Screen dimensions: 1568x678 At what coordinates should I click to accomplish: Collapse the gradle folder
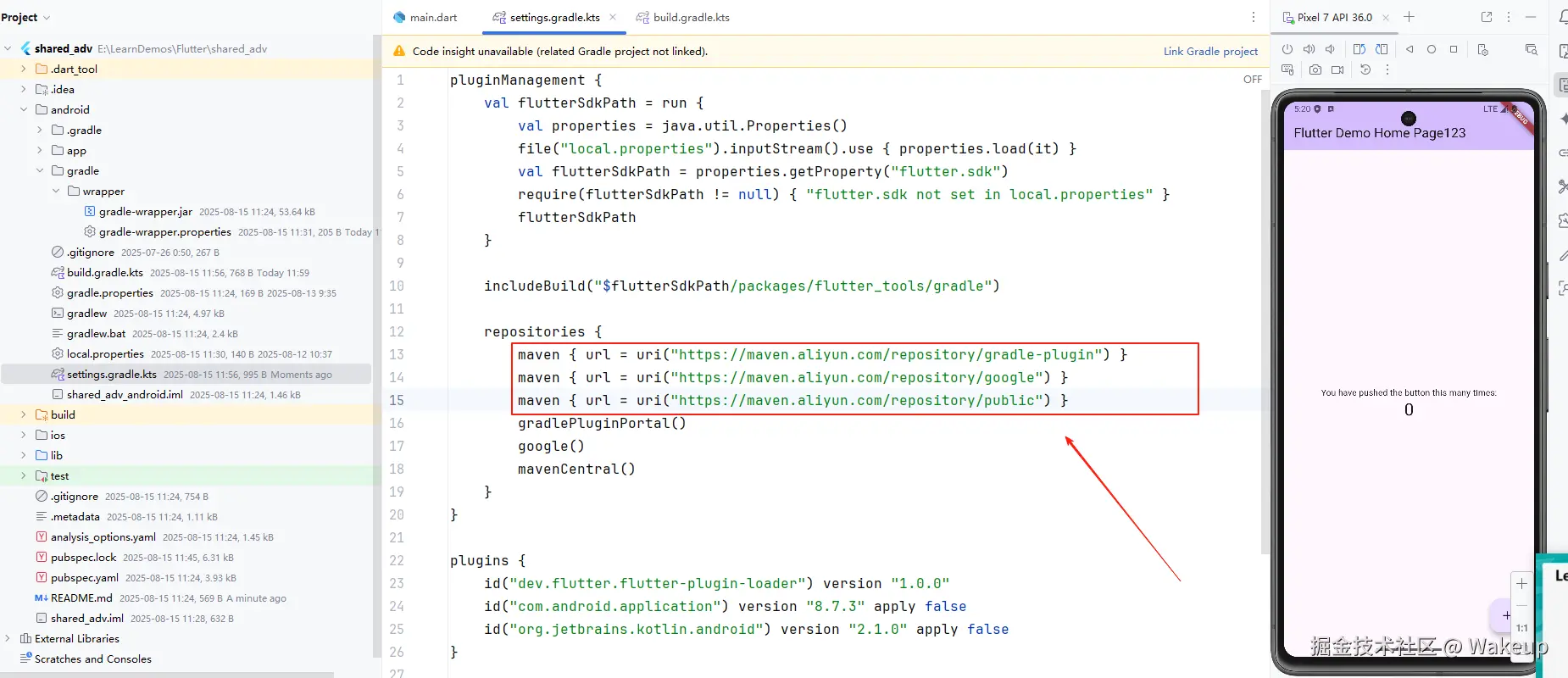click(x=40, y=170)
